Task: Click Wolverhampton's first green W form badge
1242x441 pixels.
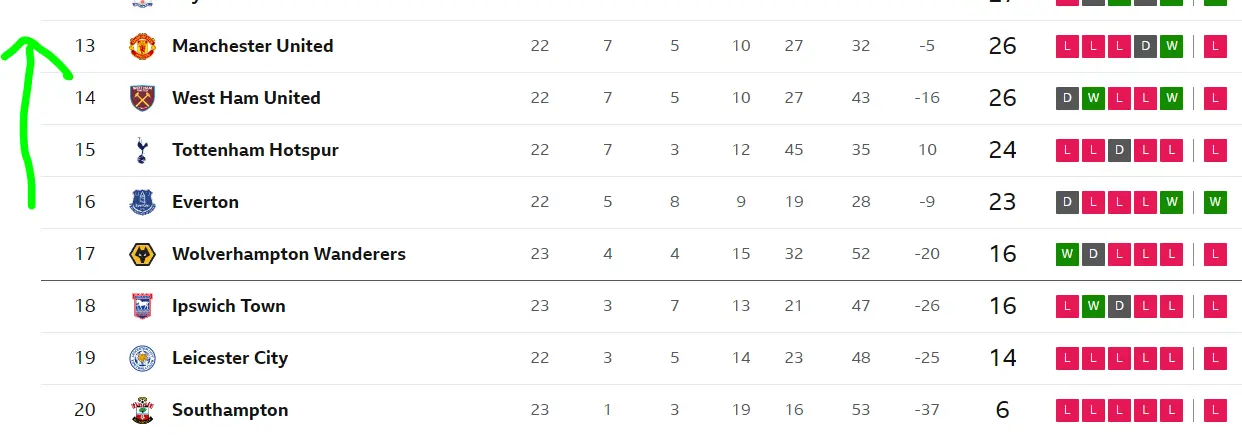Action: tap(1067, 254)
